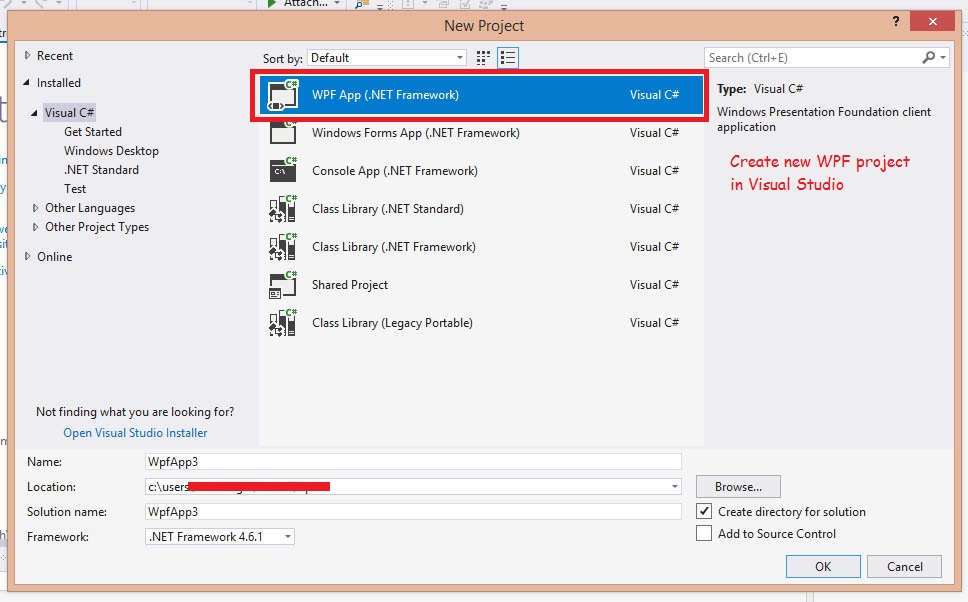Viewport: 968px width, 602px height.
Task: Select Class Library (.NET Standard) template icon
Action: 283,209
